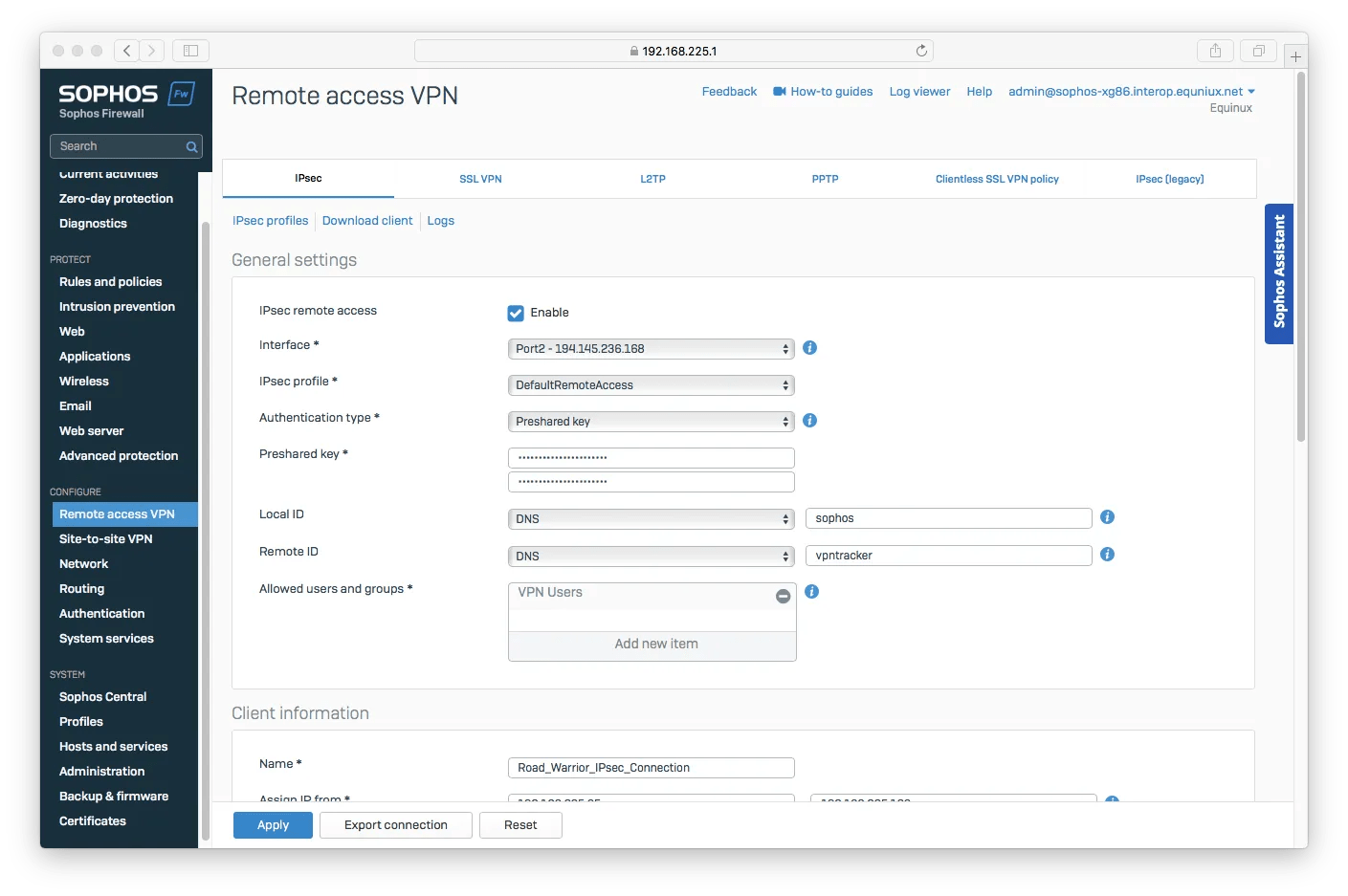
Task: Click the info icon next to Interface
Action: (x=809, y=348)
